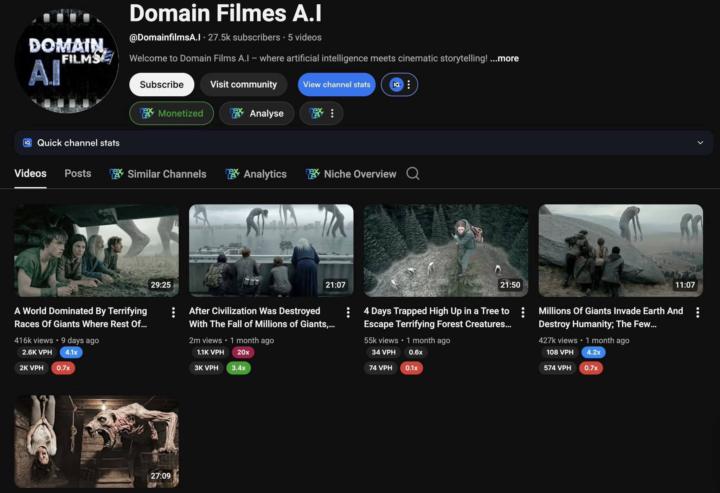
Task: Click View channel stats button
Action: click(337, 84)
